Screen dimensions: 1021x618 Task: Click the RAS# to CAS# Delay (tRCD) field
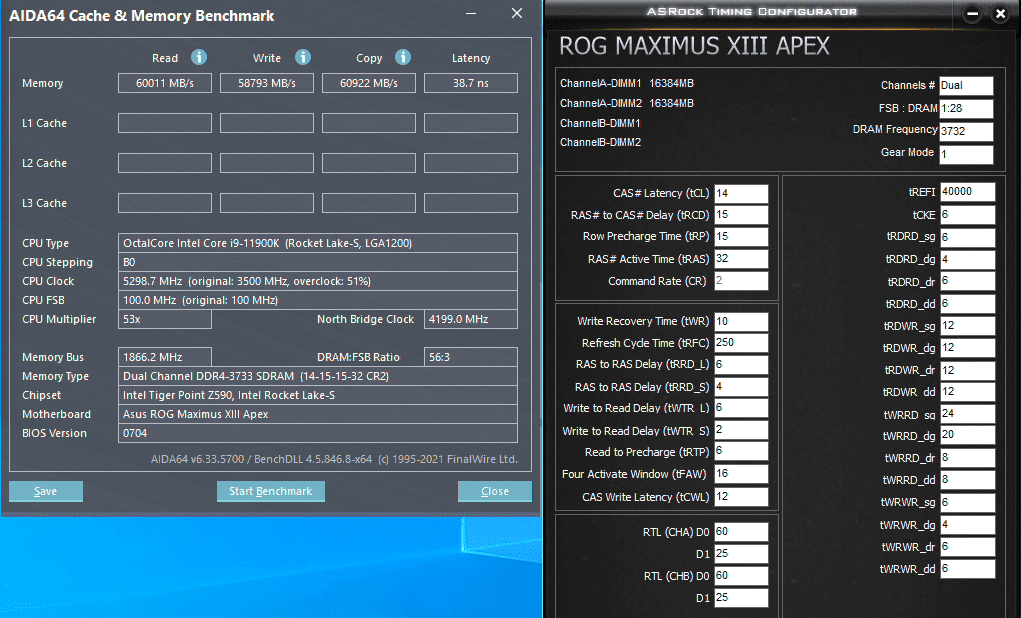tap(741, 215)
